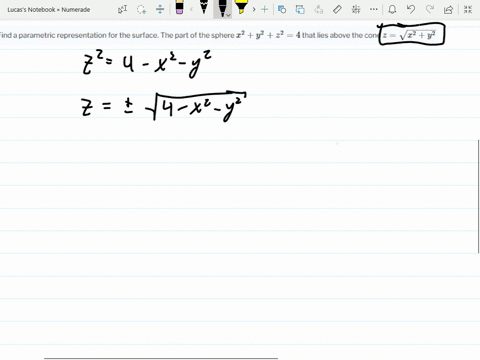
Task: Select the Eraser tool
Action: [x=179, y=8]
